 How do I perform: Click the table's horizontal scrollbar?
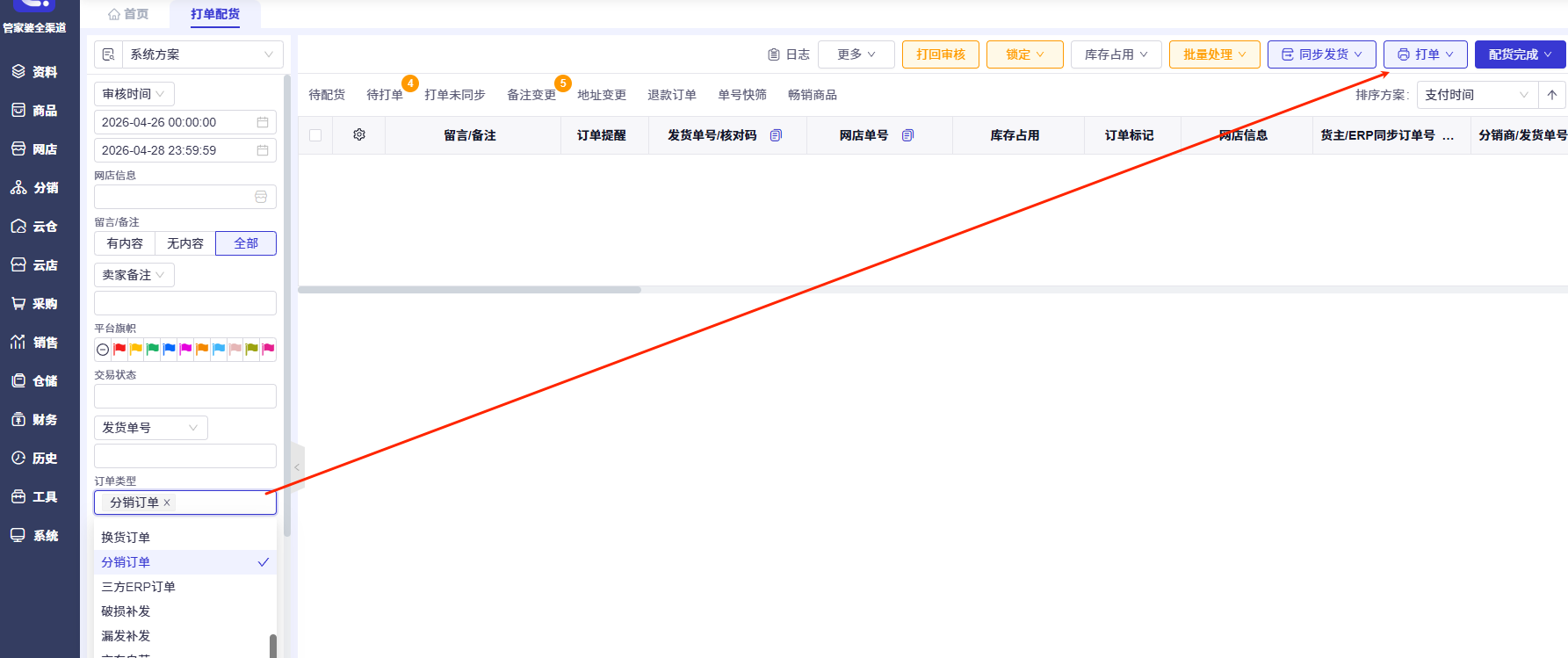click(x=470, y=290)
